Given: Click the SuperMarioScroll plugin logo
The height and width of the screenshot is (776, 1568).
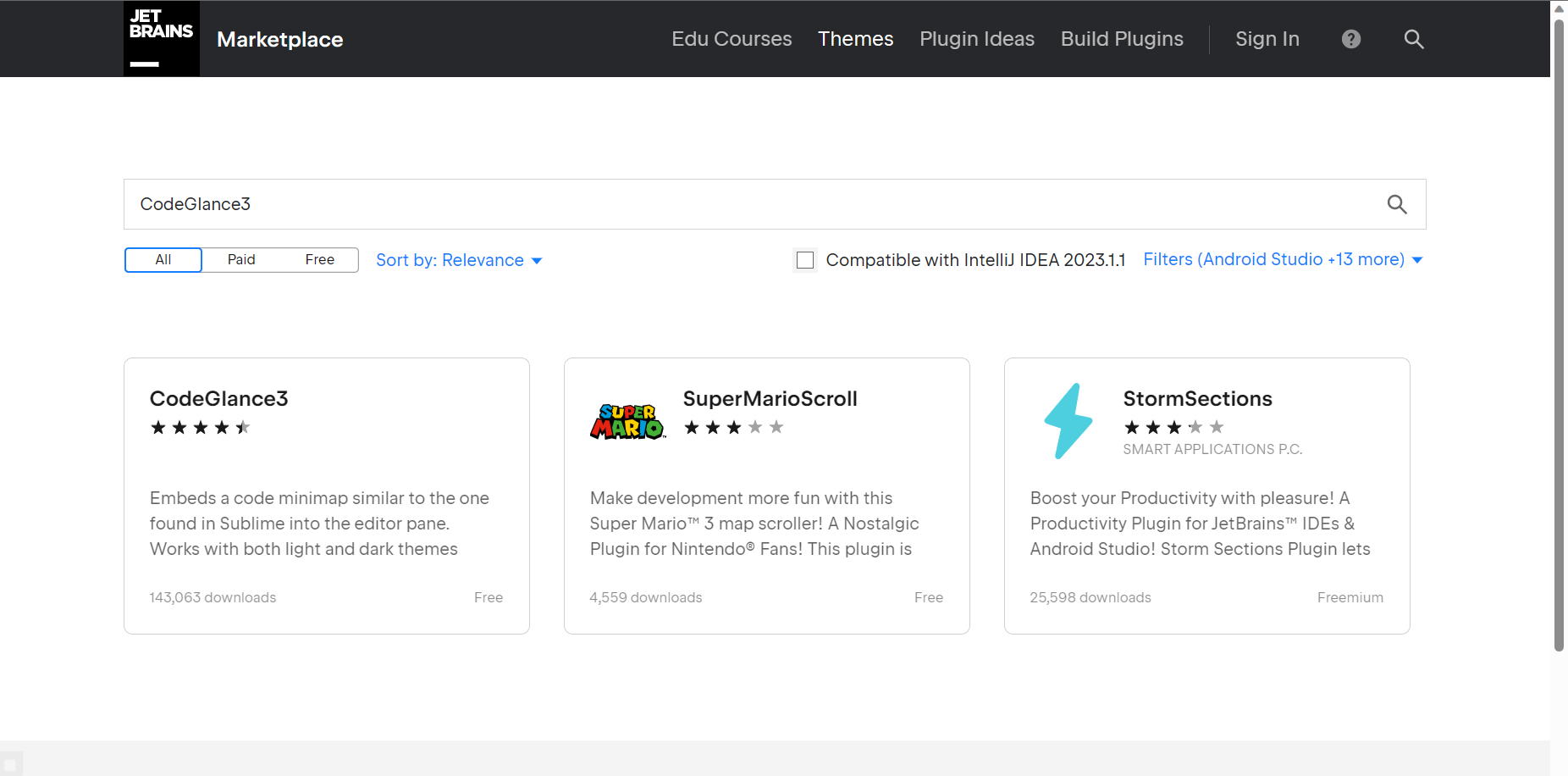Looking at the screenshot, I should point(628,421).
